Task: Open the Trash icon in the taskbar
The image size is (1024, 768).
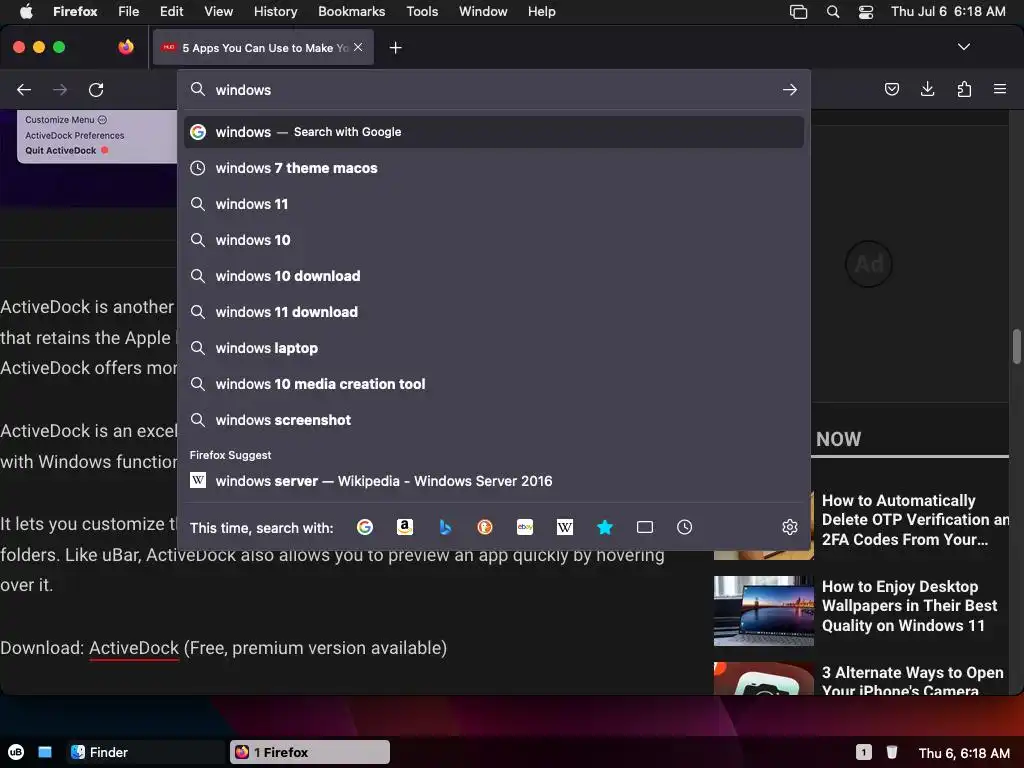Action: pyautogui.click(x=891, y=752)
